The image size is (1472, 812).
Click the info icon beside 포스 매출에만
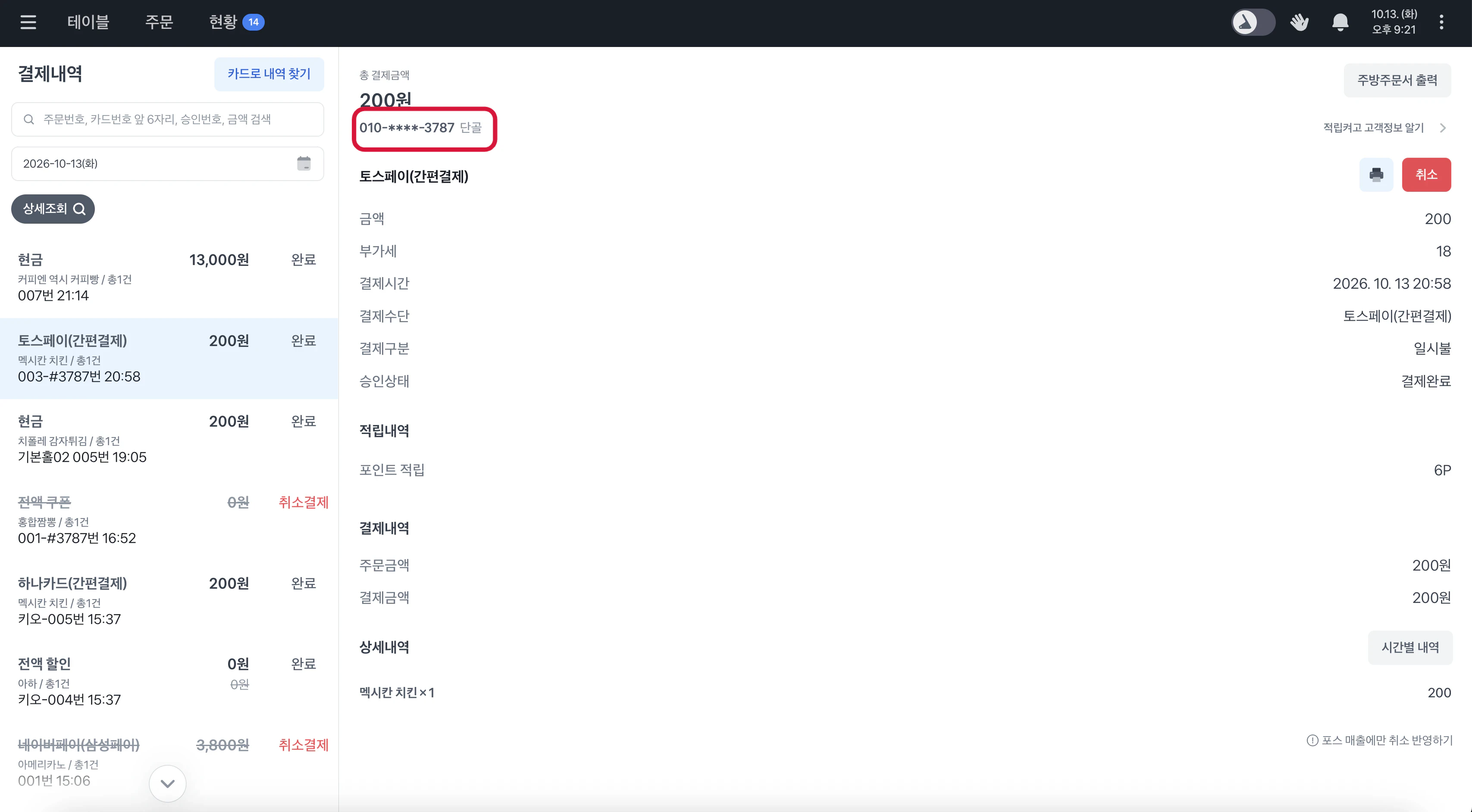1312,740
